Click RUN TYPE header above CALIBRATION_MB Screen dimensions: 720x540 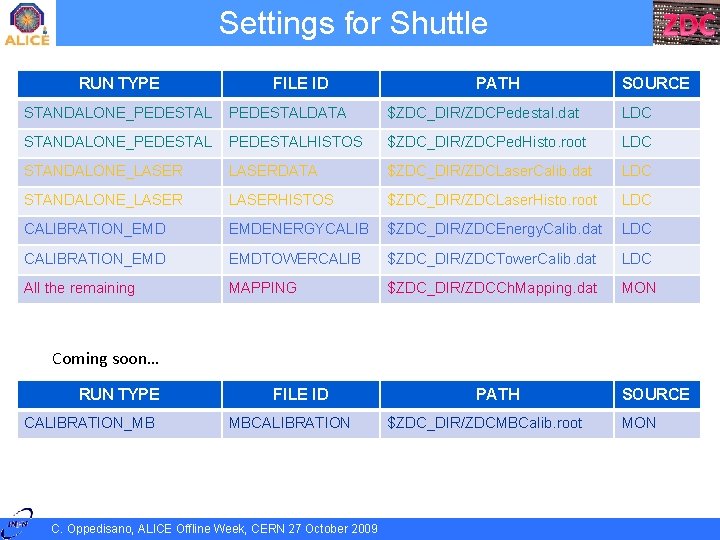(119, 394)
